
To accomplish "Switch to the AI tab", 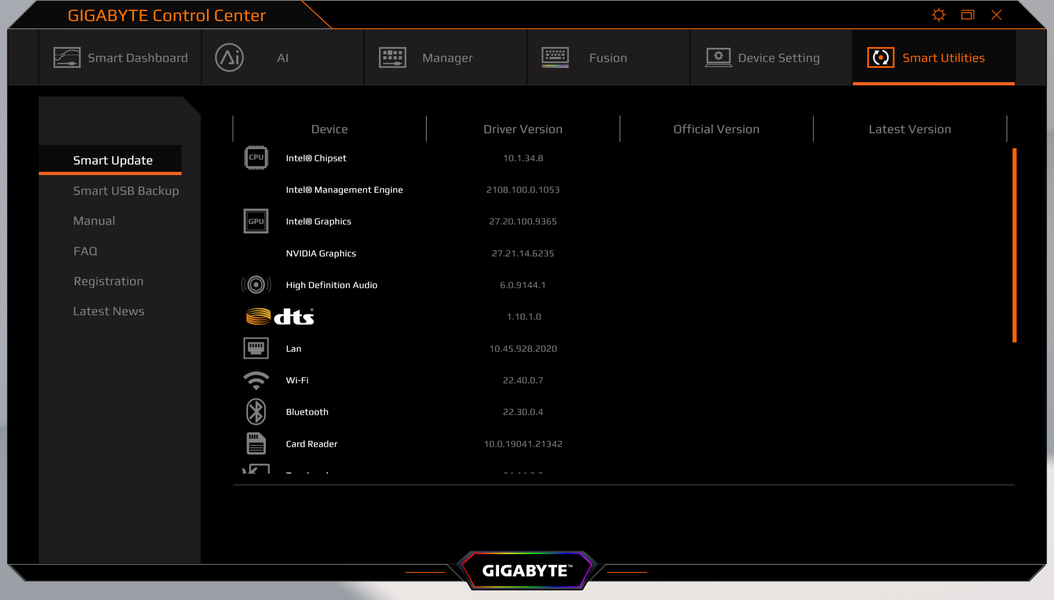I will [x=283, y=58].
